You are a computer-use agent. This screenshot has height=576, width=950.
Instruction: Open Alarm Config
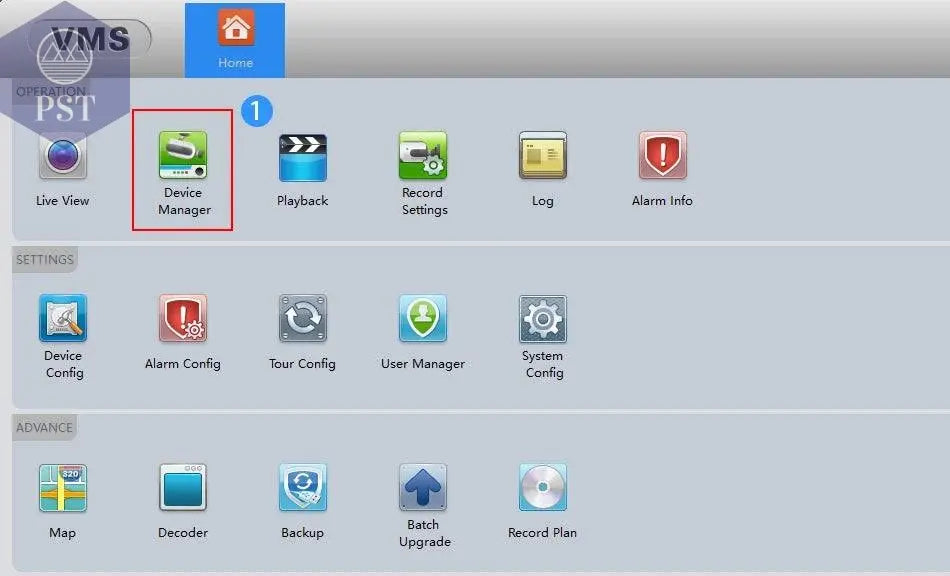pos(183,319)
